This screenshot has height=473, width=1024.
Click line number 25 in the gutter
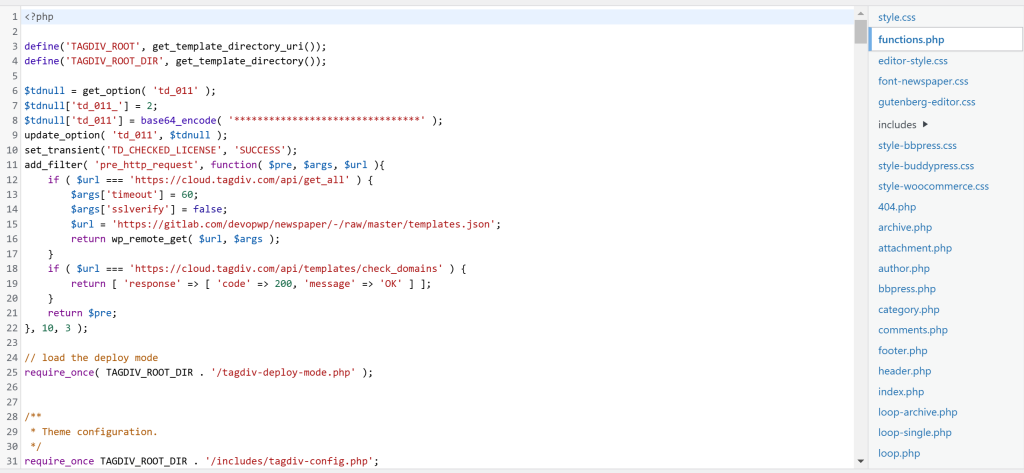[14, 372]
